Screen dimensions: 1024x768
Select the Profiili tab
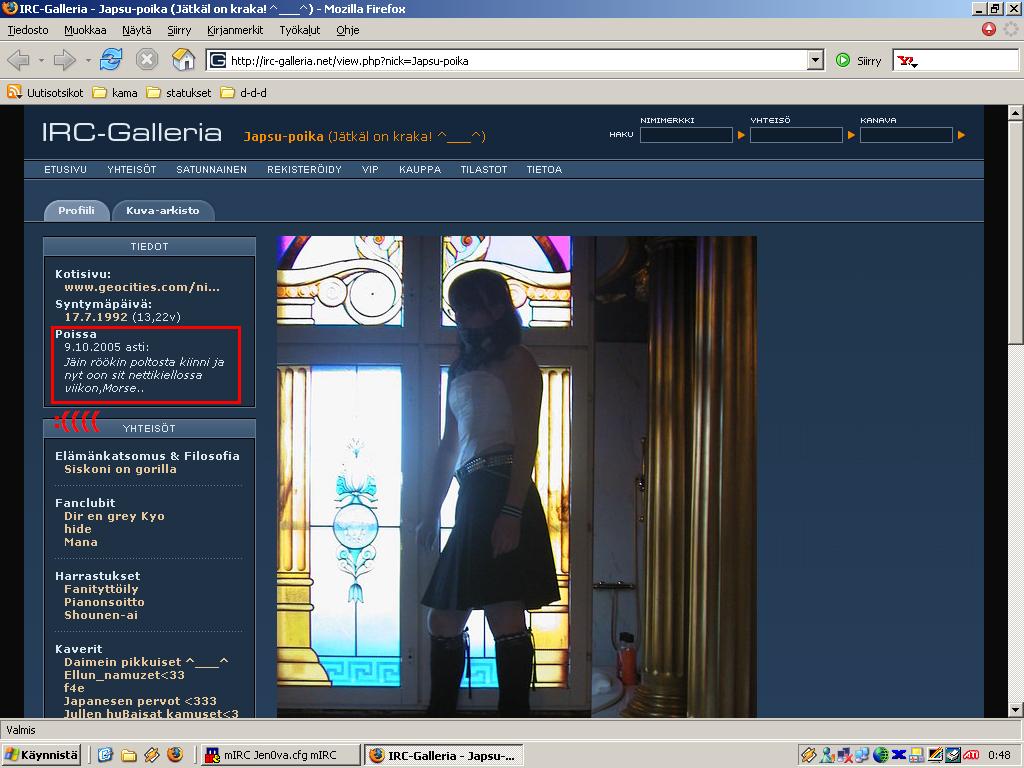[76, 210]
